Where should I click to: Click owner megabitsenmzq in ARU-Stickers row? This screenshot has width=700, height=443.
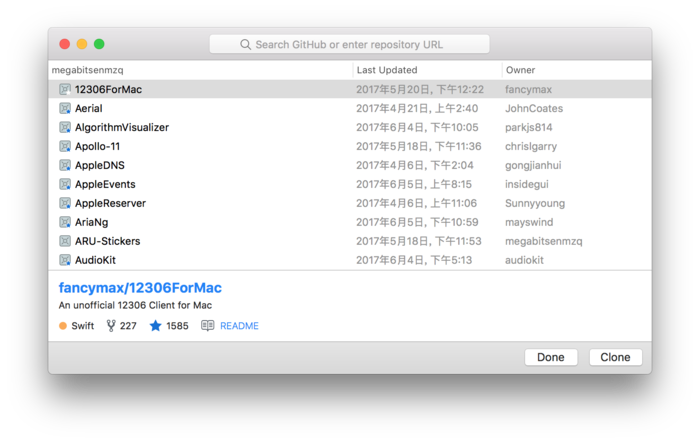pyautogui.click(x=544, y=241)
